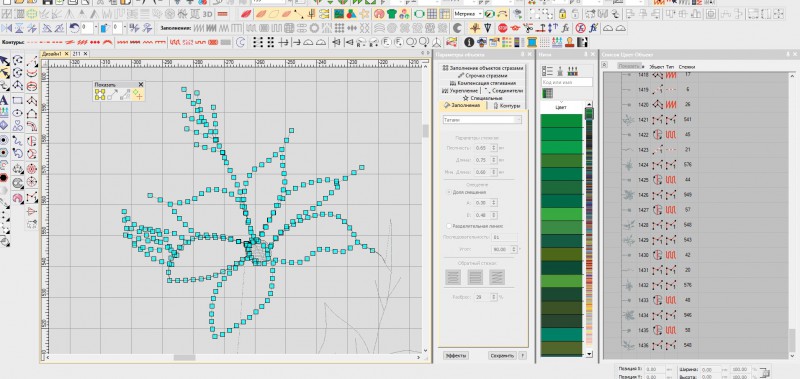Select the arrow selection tool in left toolbox
Viewport: 800px width, 379px height.
pos(4,61)
